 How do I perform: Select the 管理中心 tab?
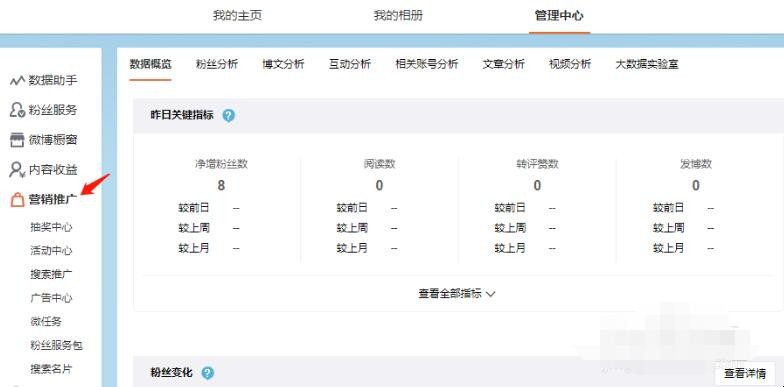point(559,16)
